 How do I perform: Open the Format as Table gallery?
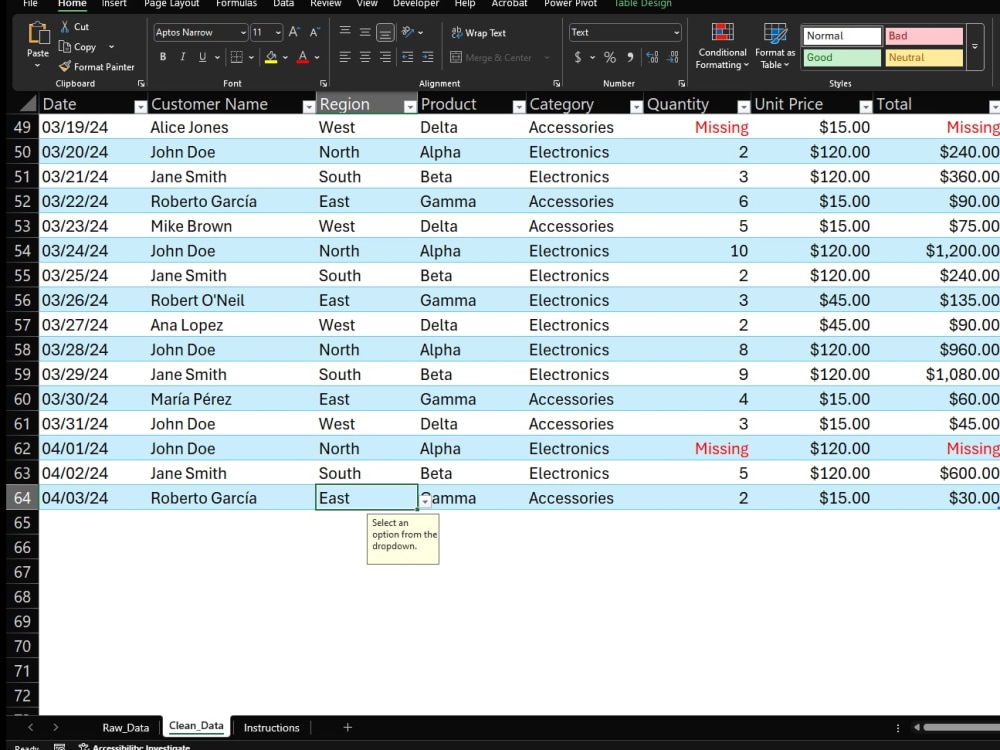775,46
